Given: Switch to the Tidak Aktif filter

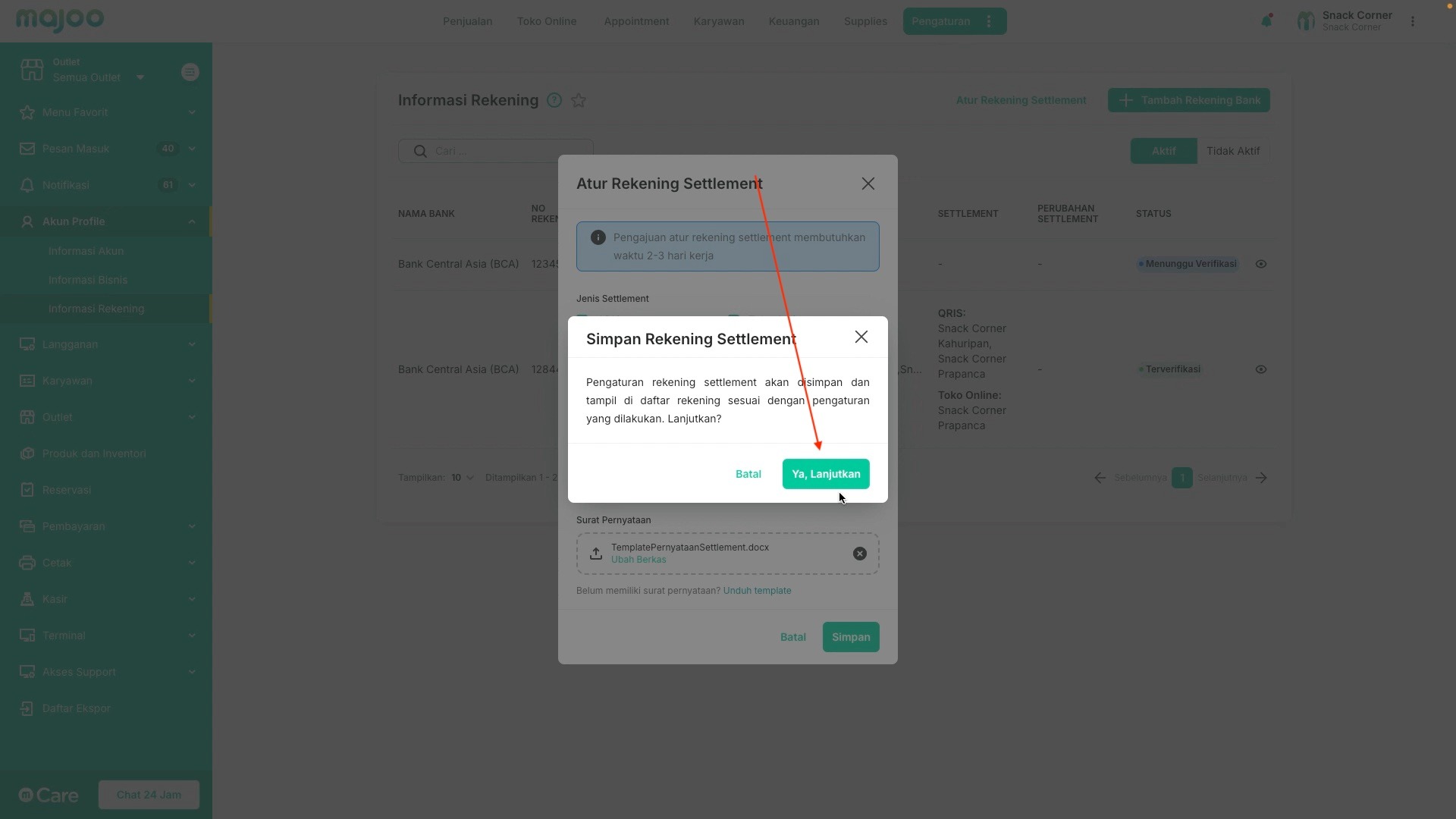Looking at the screenshot, I should pyautogui.click(x=1232, y=151).
